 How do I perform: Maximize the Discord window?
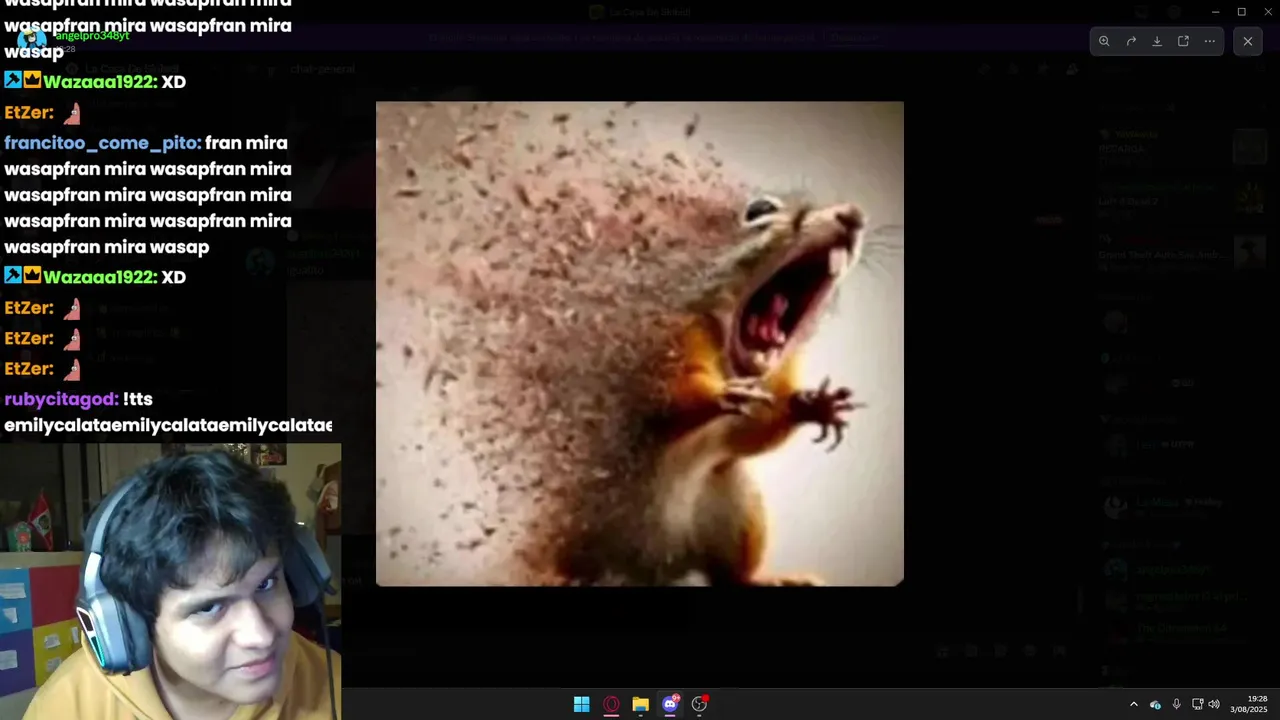pos(1241,12)
